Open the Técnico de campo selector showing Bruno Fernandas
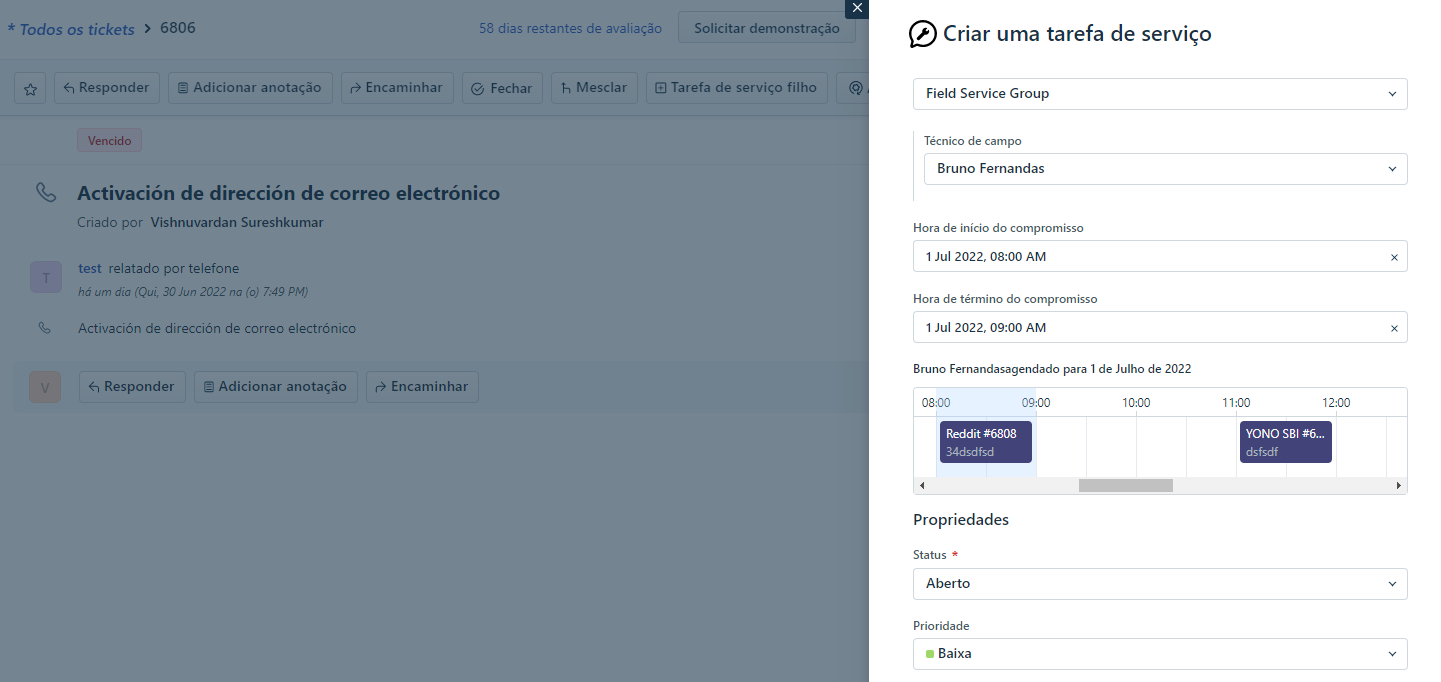This screenshot has height=682, width=1441. [1164, 168]
